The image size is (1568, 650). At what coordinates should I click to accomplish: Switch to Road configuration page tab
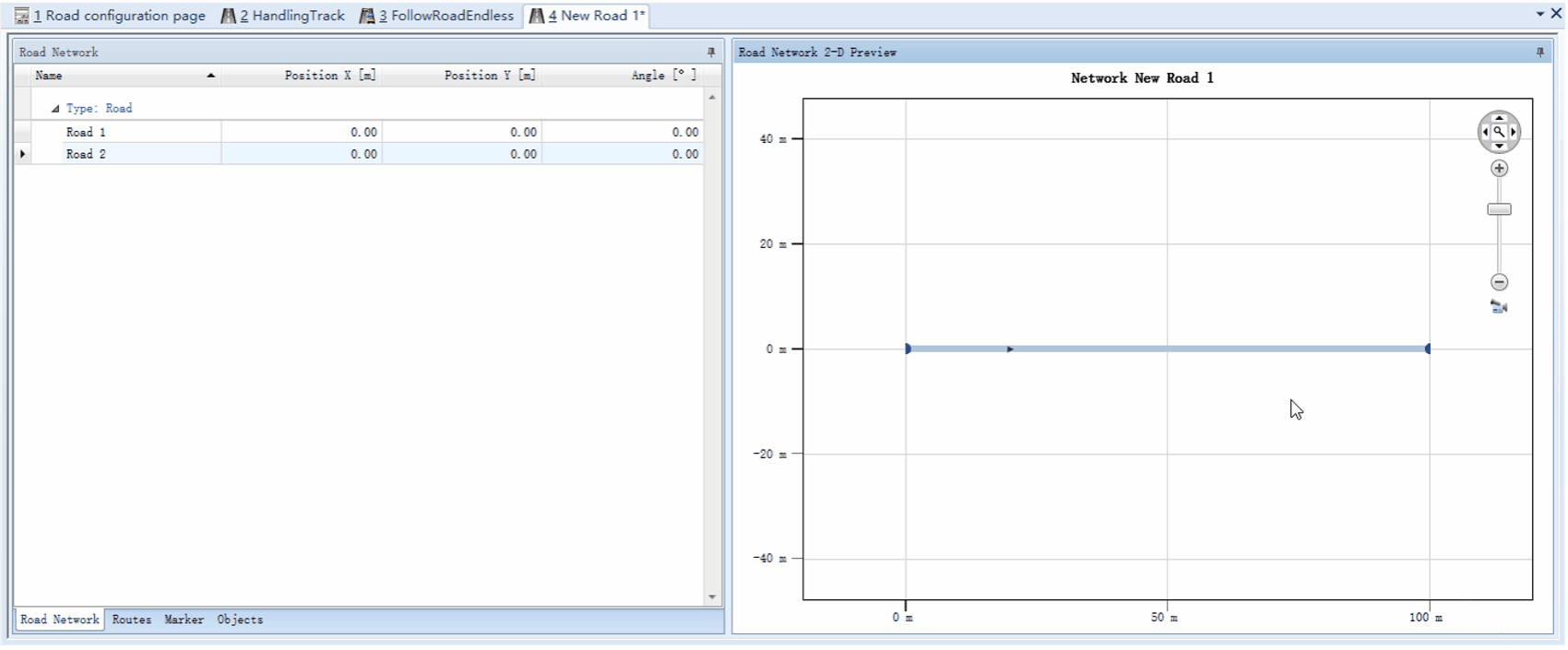coord(110,16)
